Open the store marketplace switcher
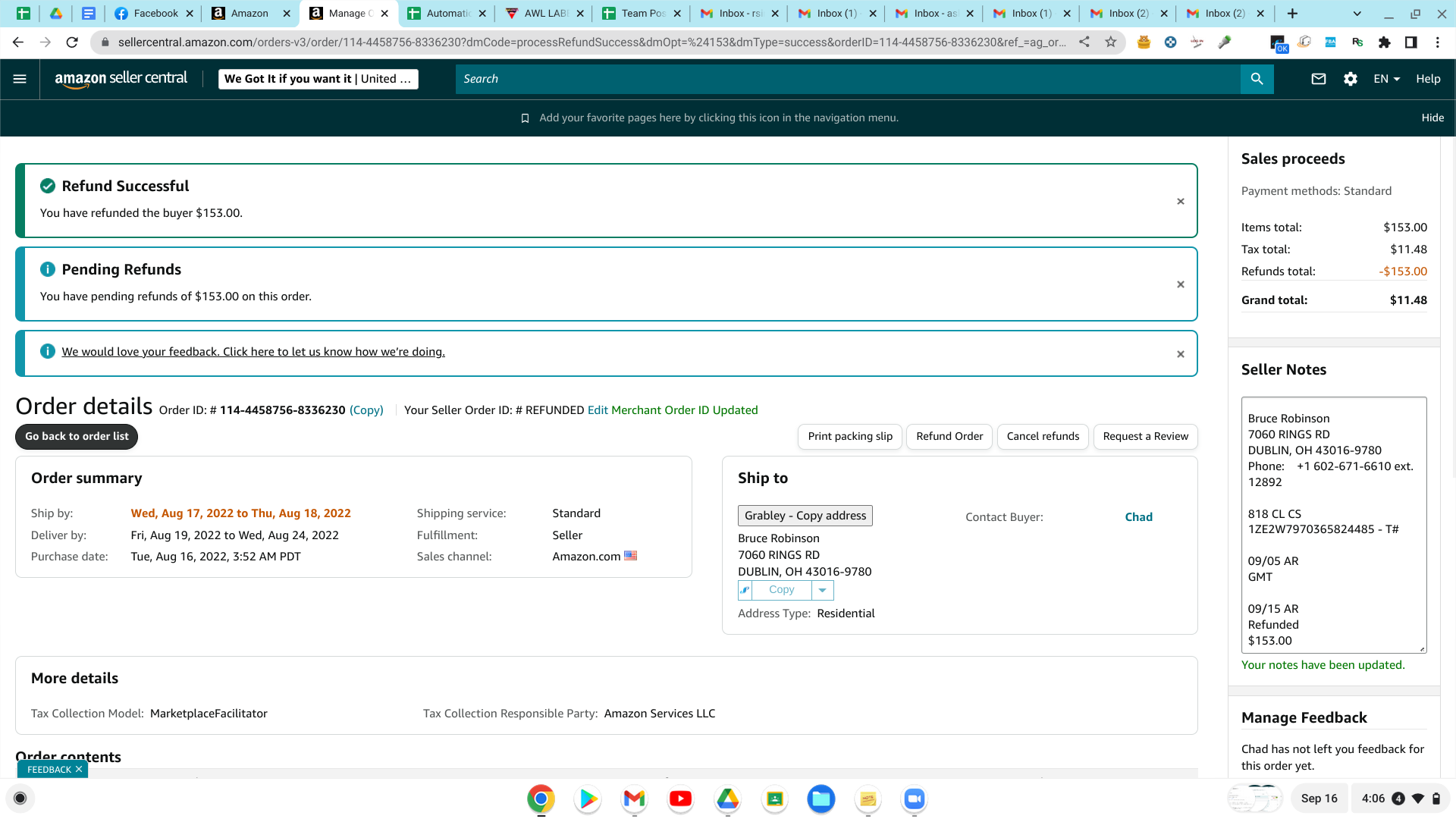 [x=318, y=79]
